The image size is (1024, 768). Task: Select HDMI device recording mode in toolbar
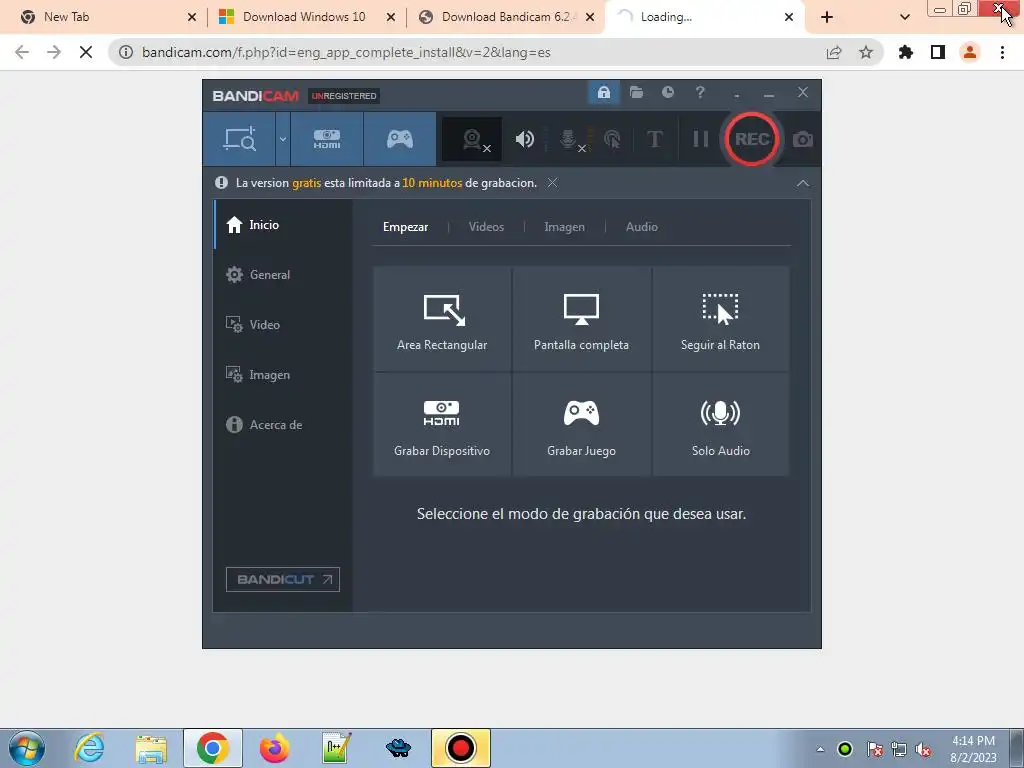327,139
